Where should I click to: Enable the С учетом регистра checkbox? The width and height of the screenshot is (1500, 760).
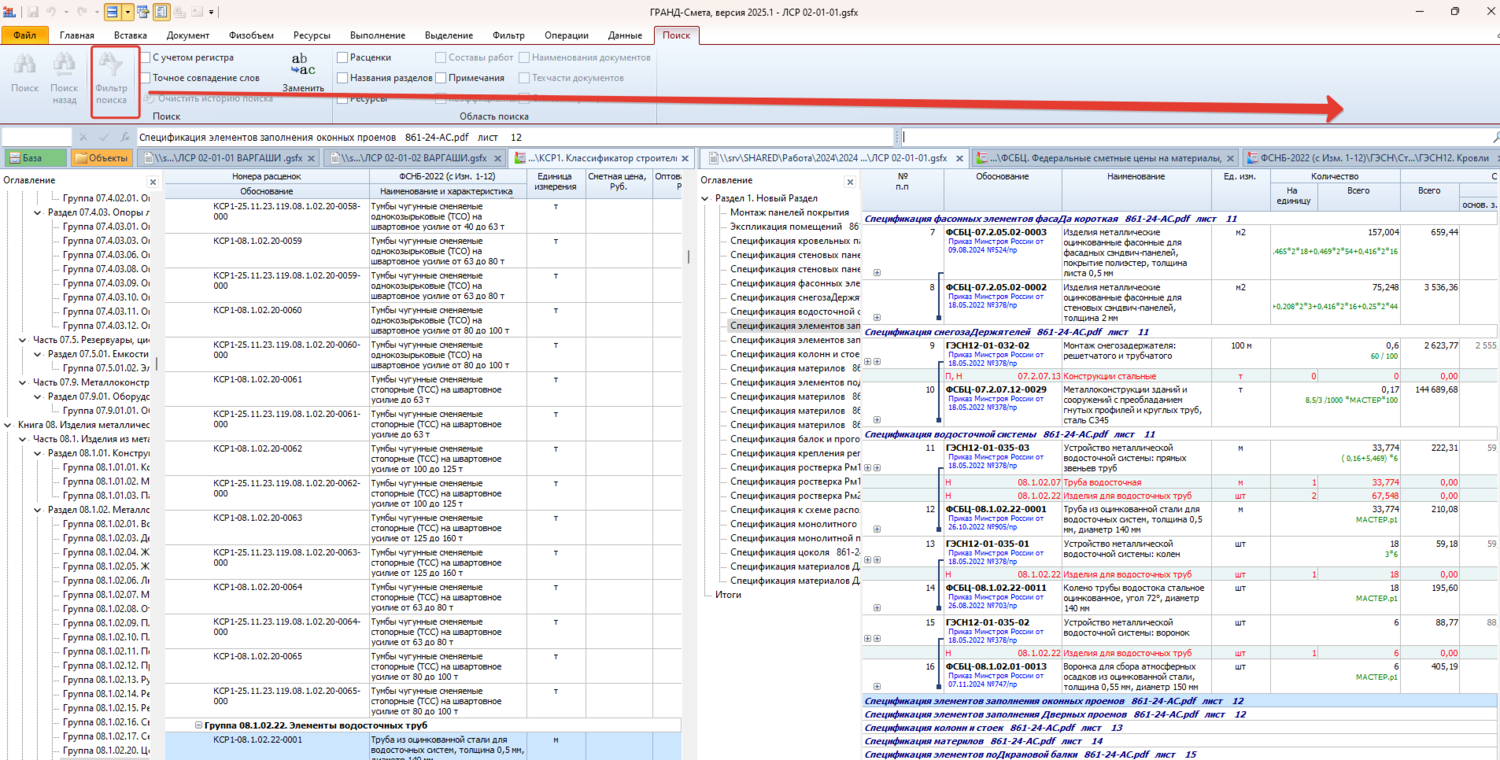point(146,58)
